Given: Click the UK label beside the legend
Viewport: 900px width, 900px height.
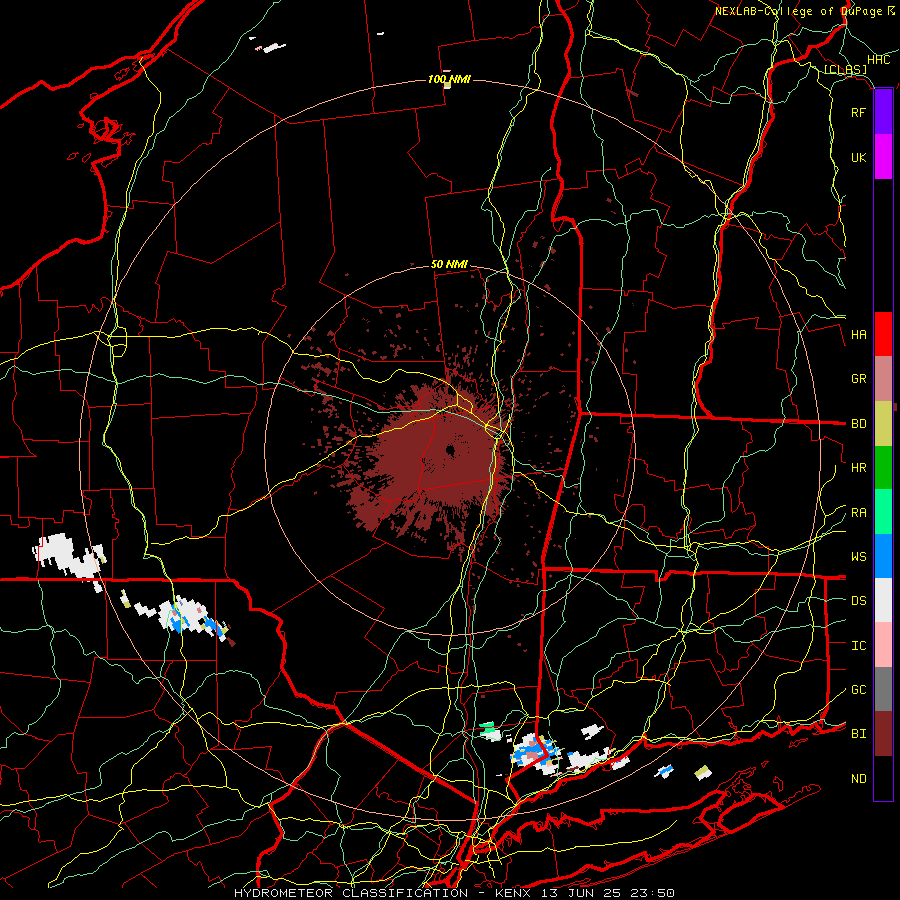Looking at the screenshot, I should (x=858, y=157).
